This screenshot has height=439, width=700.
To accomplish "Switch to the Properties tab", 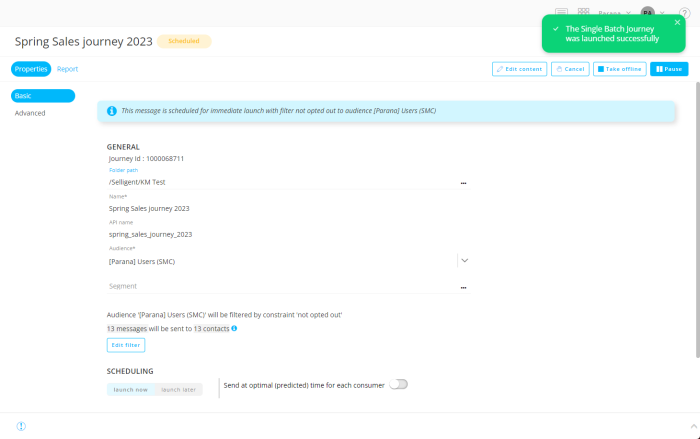I will click(x=31, y=69).
